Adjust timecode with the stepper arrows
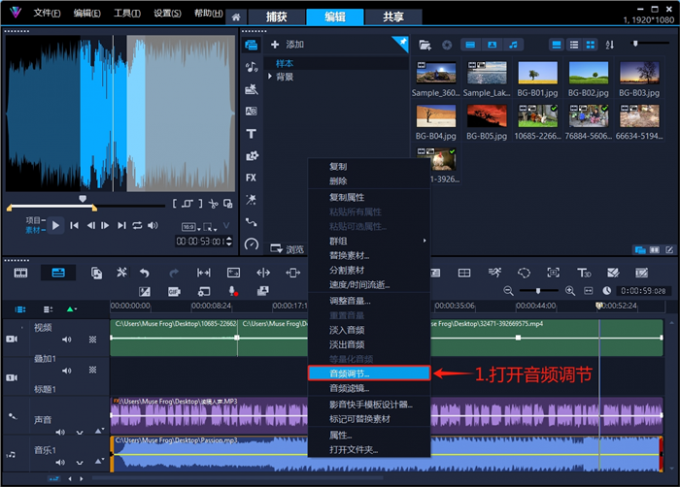Viewport: 680px width, 487px height. [x=229, y=241]
